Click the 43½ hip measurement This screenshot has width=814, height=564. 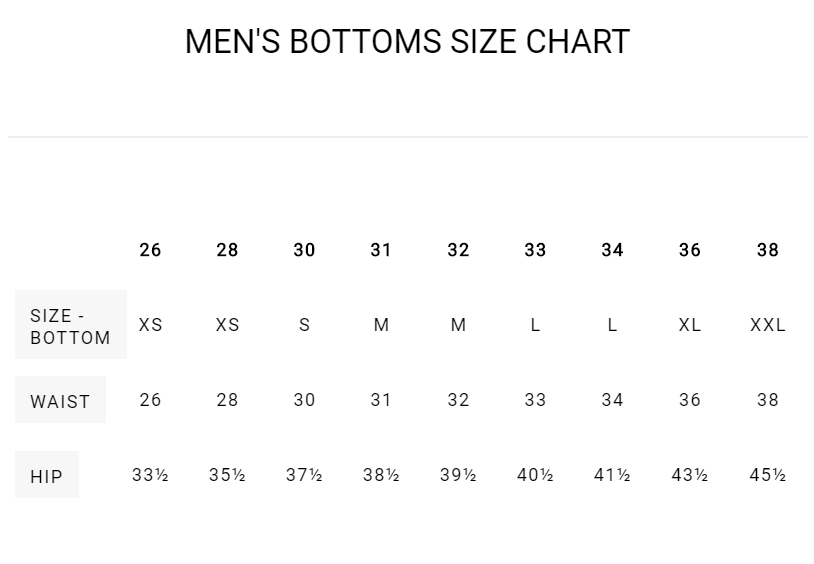click(690, 475)
